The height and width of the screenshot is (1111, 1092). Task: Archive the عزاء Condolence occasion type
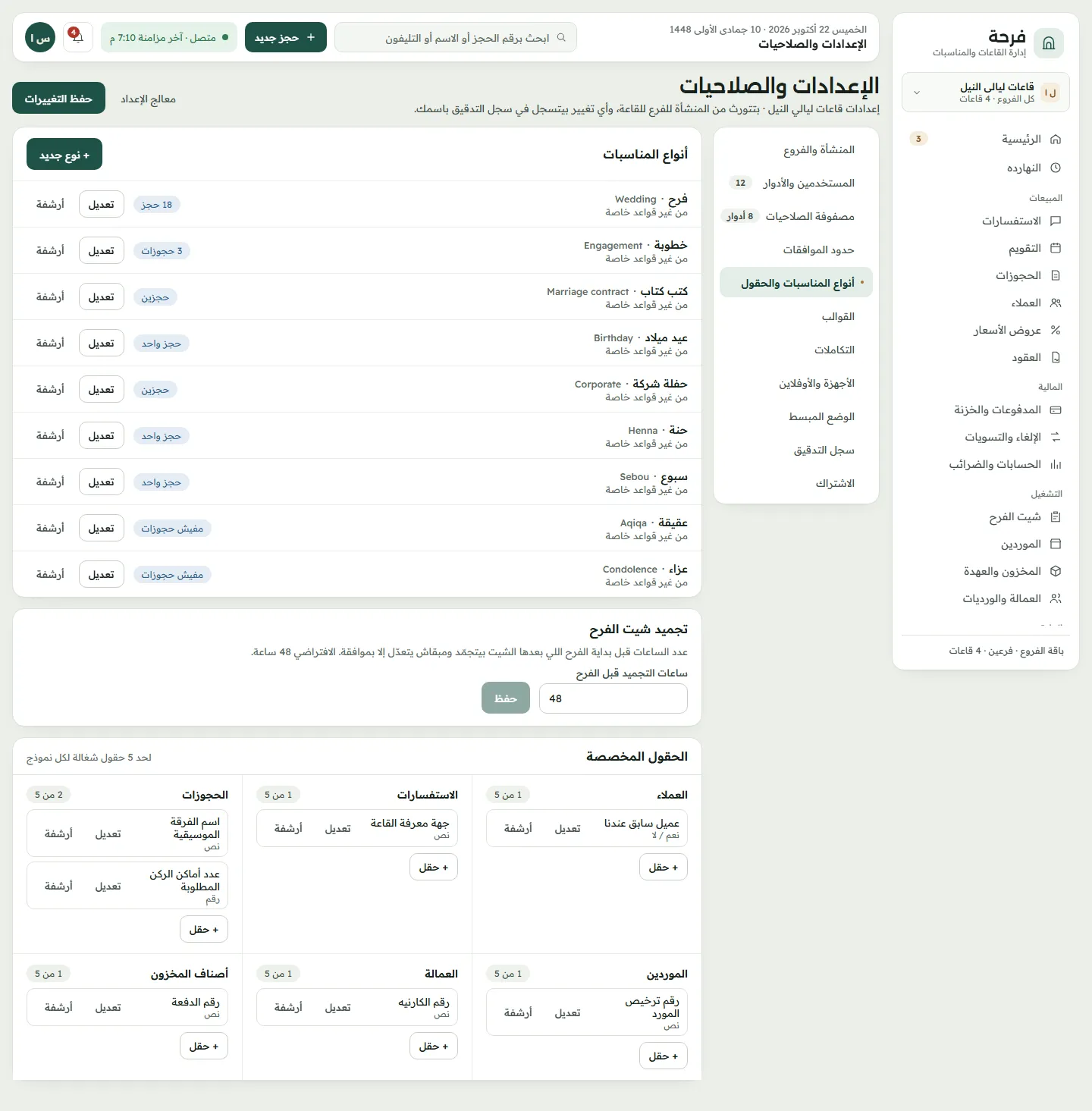[50, 574]
